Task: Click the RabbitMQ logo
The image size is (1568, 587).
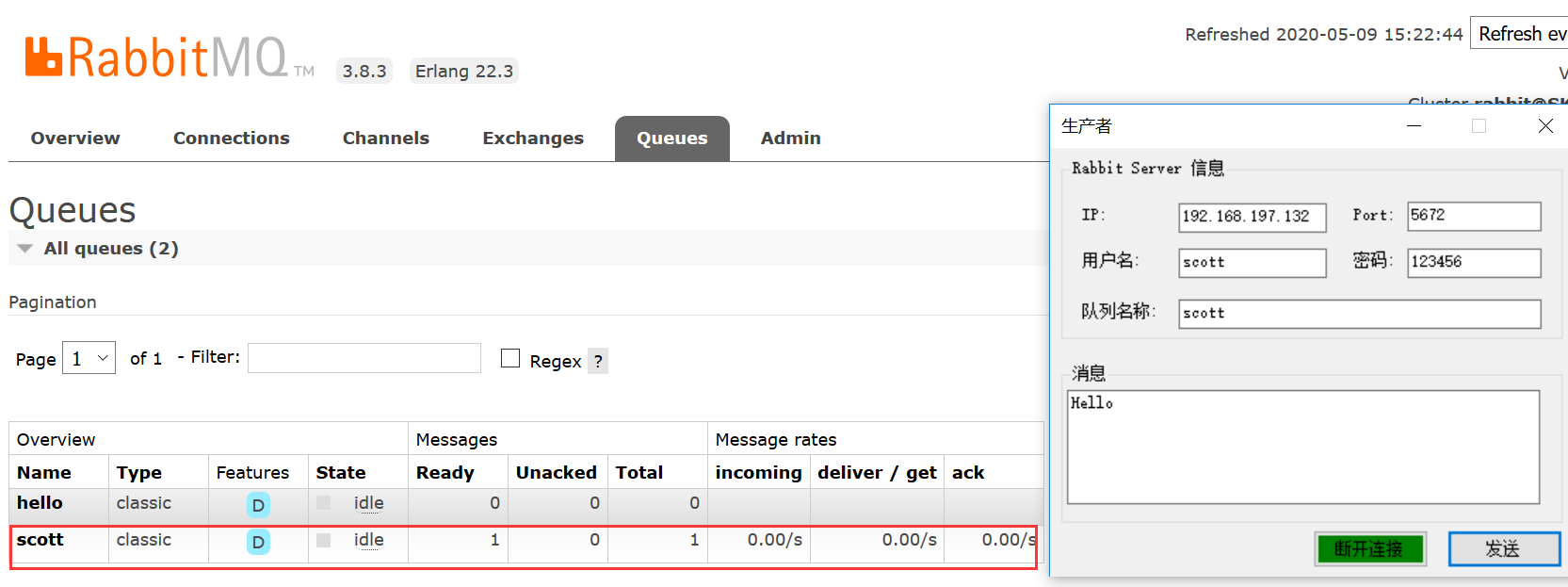Action: 170,58
